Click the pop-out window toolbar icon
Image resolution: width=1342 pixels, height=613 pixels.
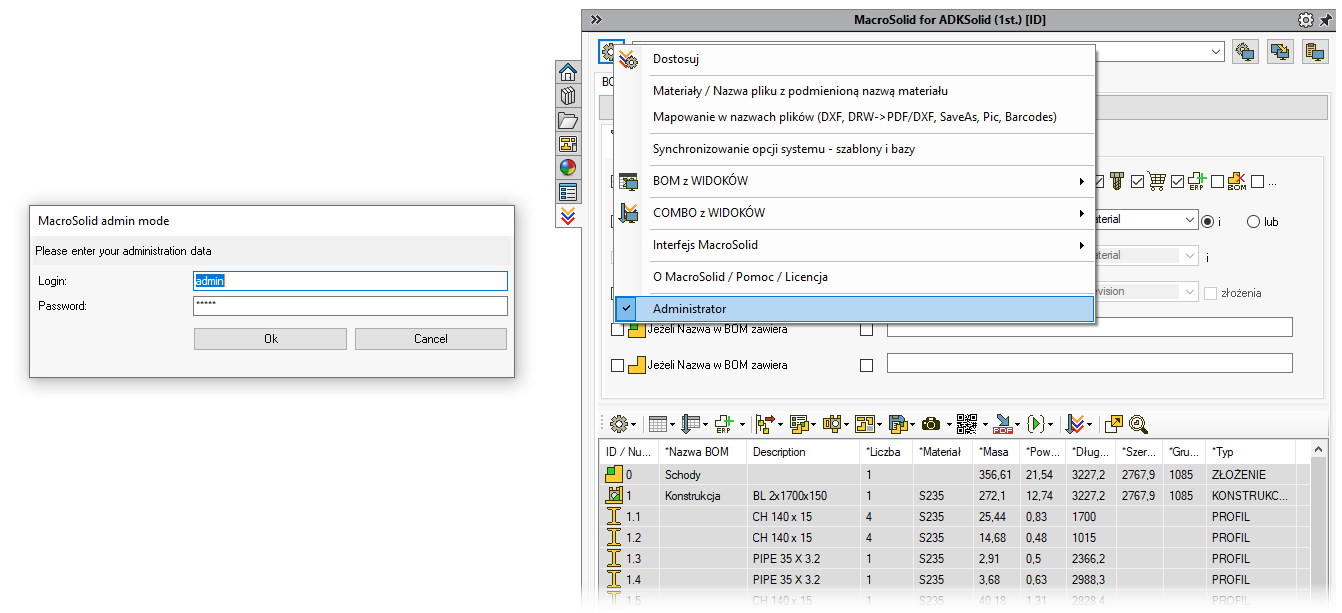pyautogui.click(x=1114, y=424)
